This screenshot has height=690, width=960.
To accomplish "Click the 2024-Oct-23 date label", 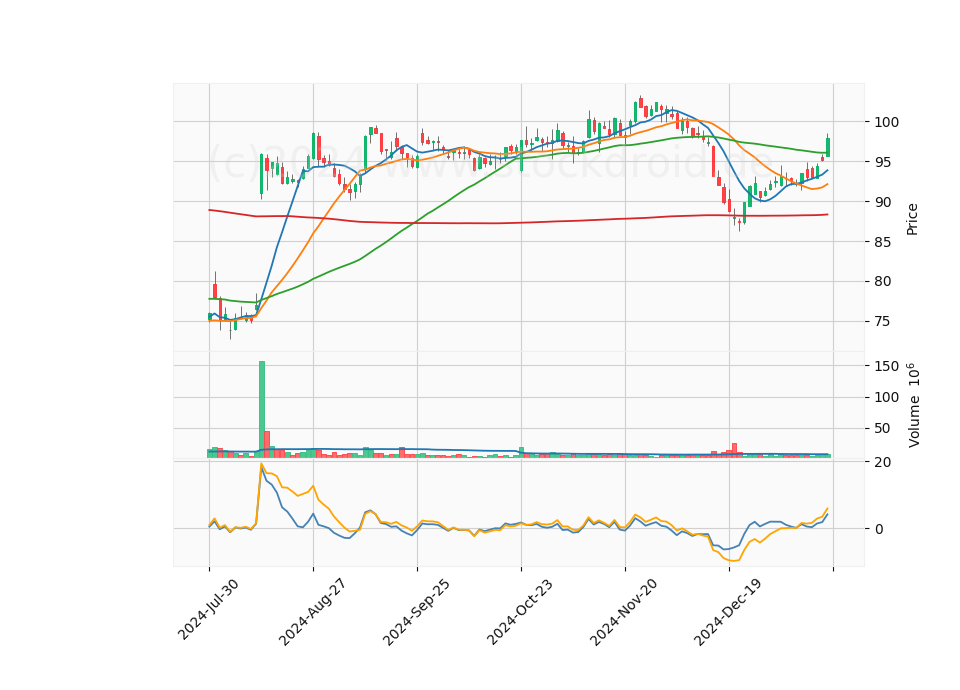I will (x=520, y=612).
